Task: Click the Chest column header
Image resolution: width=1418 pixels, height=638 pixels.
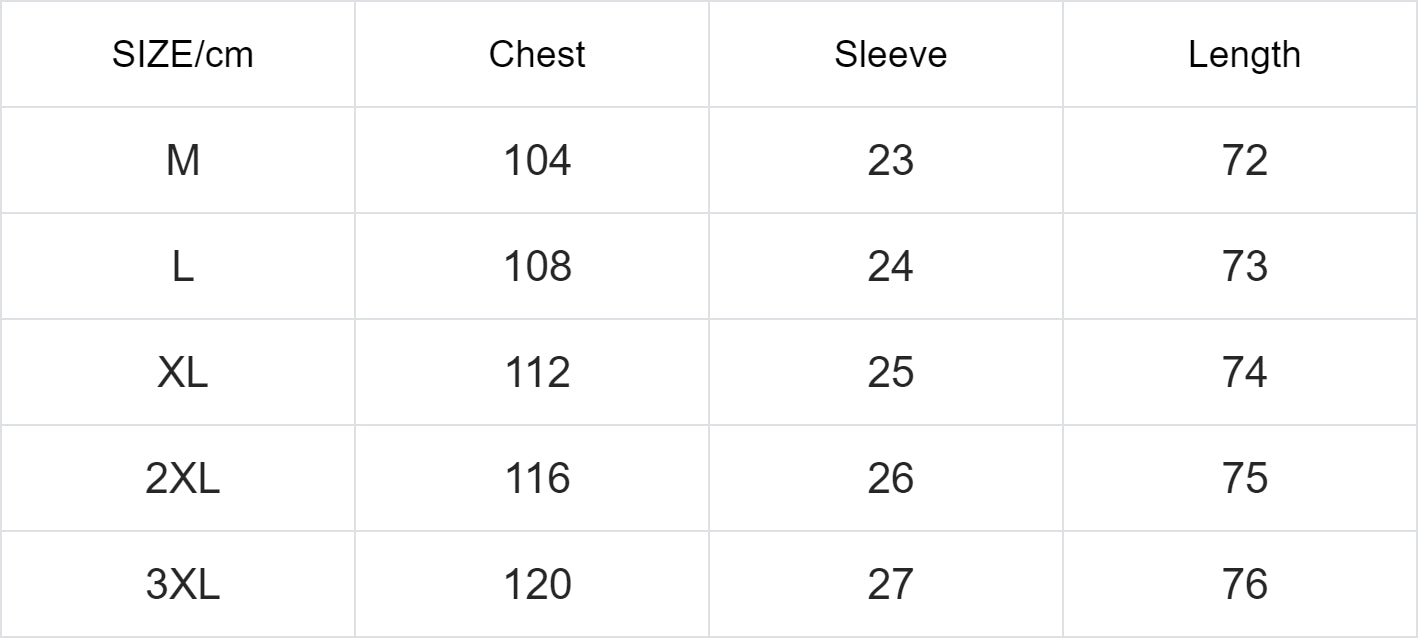Action: (536, 54)
